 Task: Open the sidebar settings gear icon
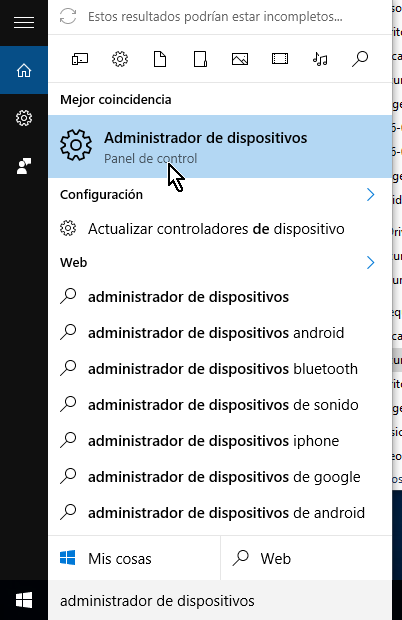coord(24,118)
